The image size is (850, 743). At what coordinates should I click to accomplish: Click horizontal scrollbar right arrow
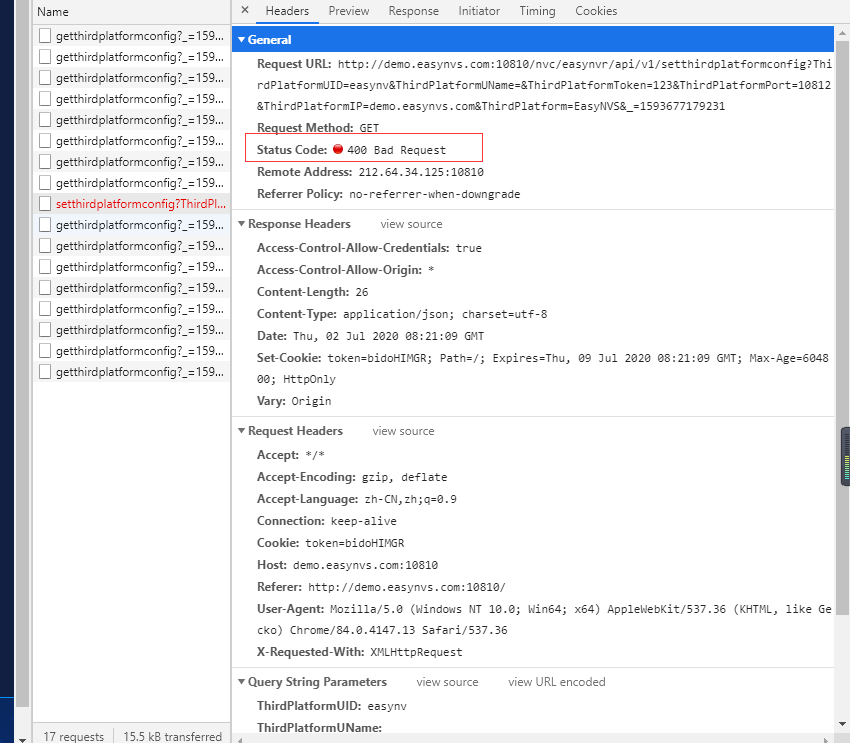coord(826,739)
